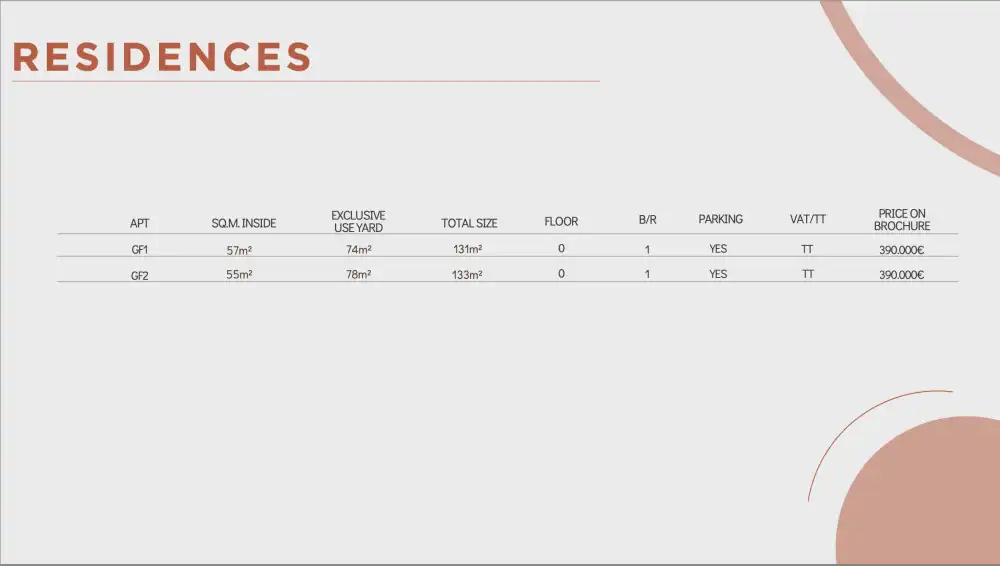
Task: Select the EXCLUSIVE USE YARD header
Action: pyautogui.click(x=358, y=221)
